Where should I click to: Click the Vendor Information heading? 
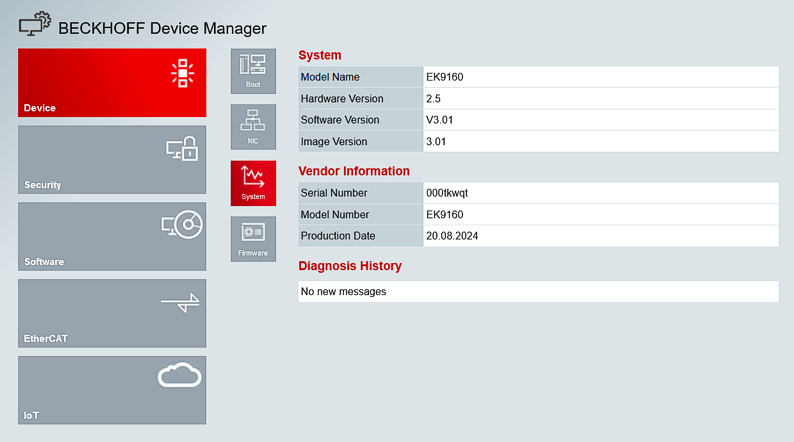tap(354, 171)
